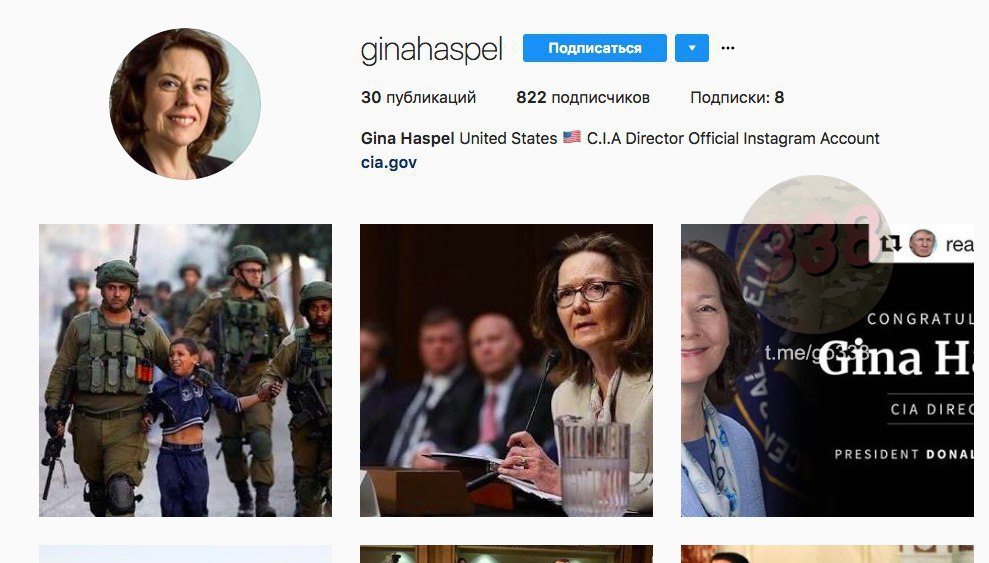Open the three-dots profile options menu
This screenshot has width=989, height=563.
tap(727, 48)
